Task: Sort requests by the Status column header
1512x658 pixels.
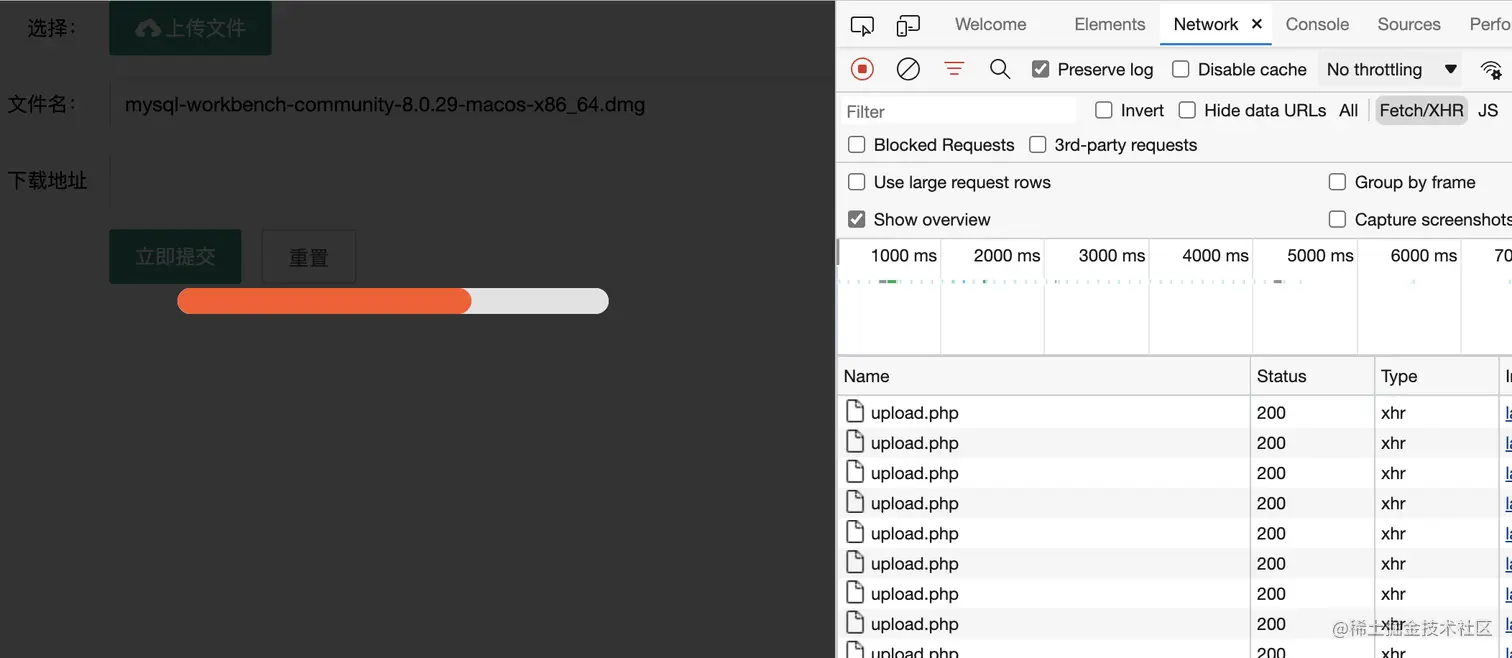Action: (x=1312, y=376)
